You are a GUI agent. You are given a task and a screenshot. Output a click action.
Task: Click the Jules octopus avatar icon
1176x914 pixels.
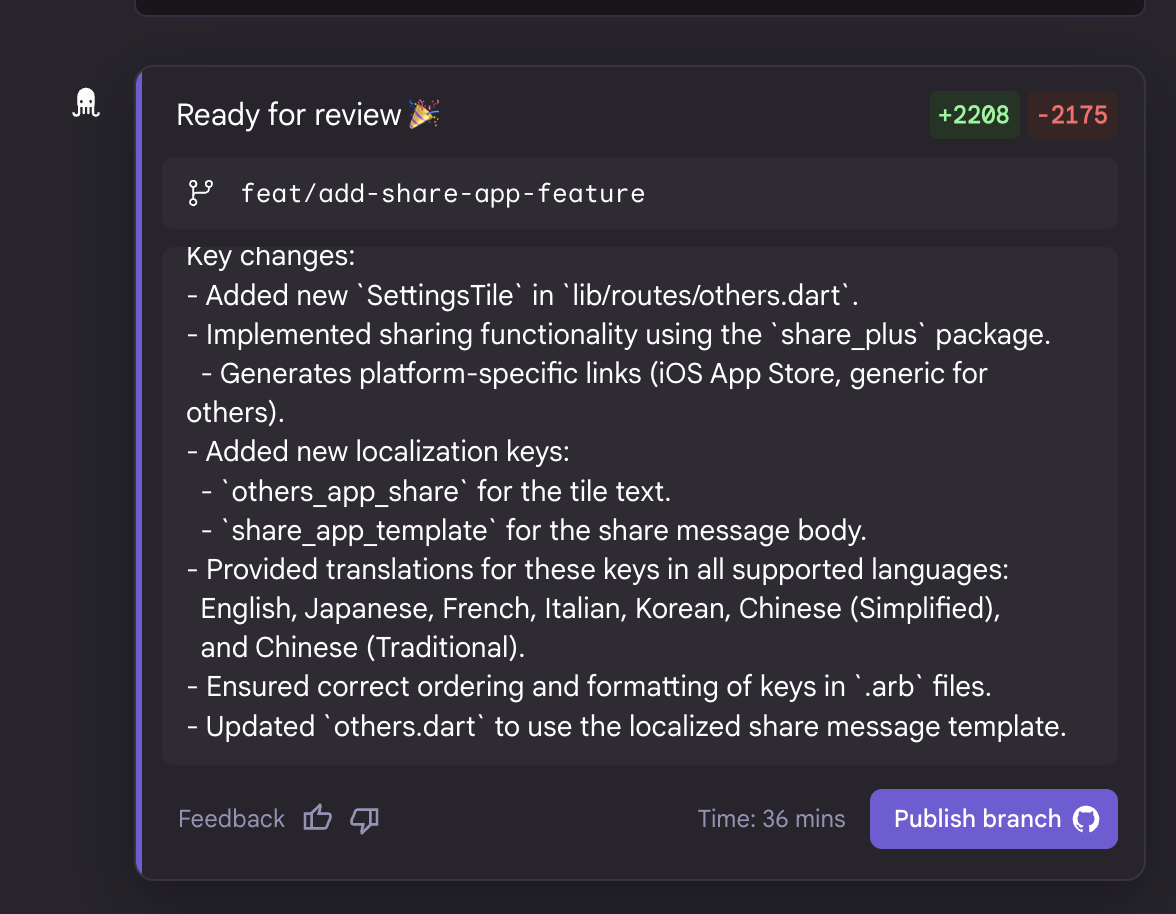click(86, 103)
